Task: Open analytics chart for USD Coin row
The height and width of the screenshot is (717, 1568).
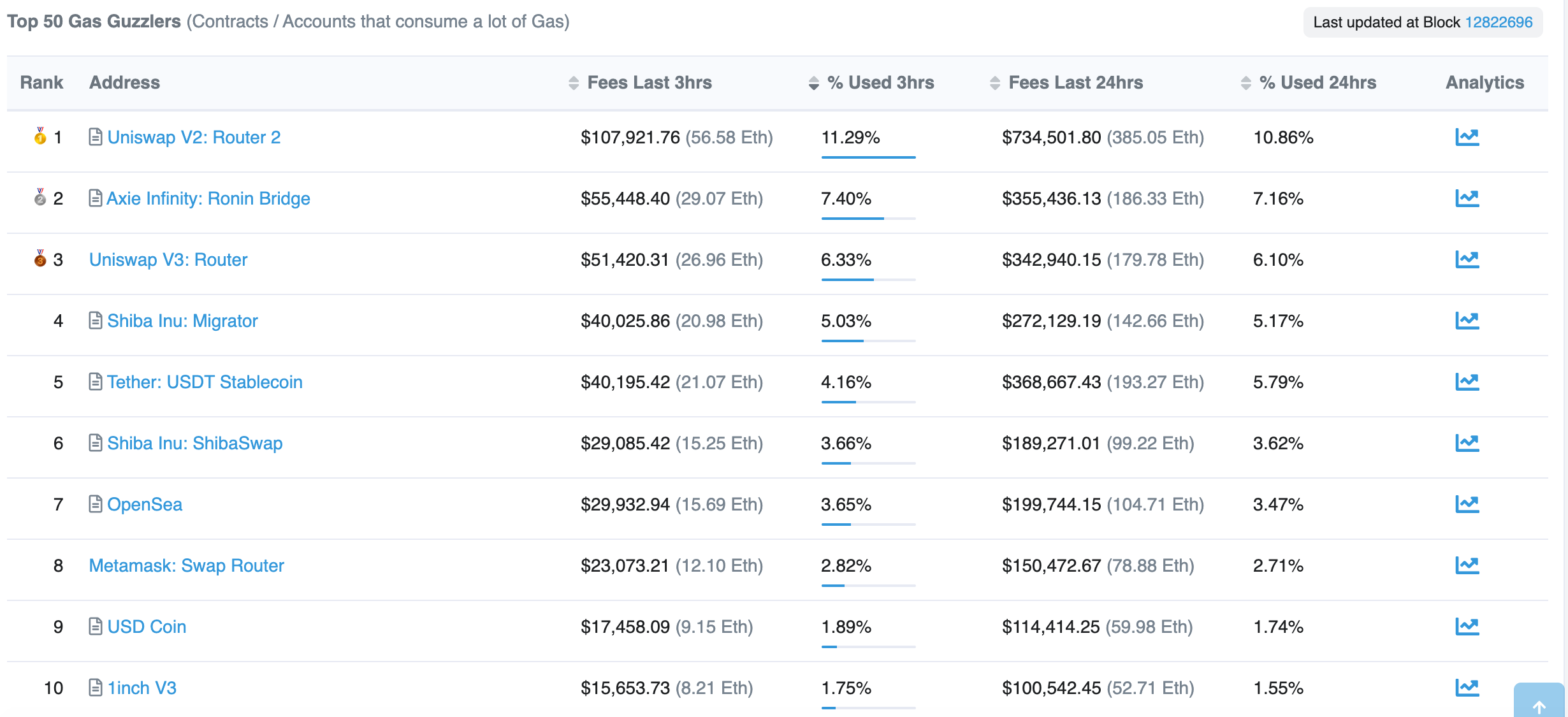Action: [1467, 626]
